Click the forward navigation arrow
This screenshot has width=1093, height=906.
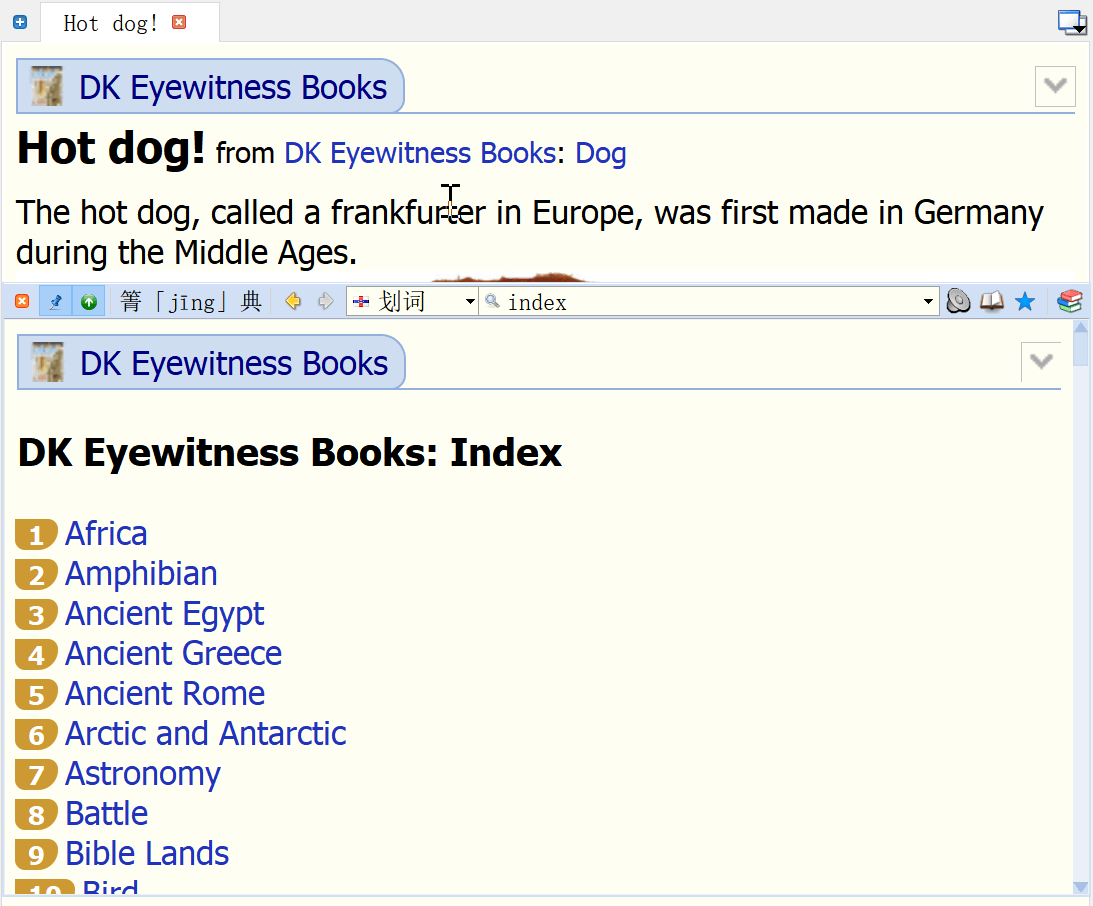click(325, 301)
